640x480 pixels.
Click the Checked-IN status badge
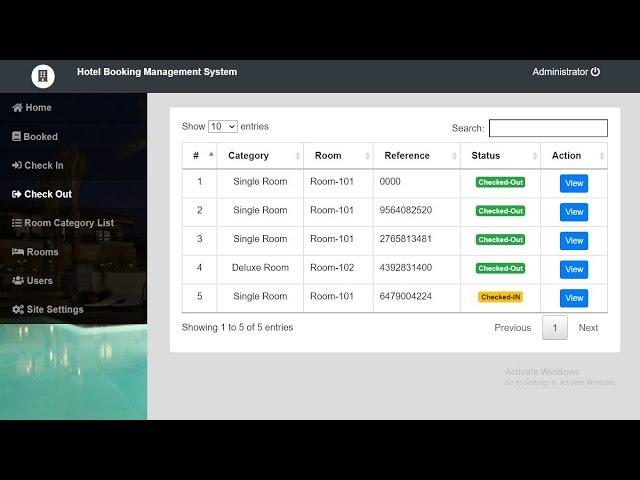coord(500,297)
